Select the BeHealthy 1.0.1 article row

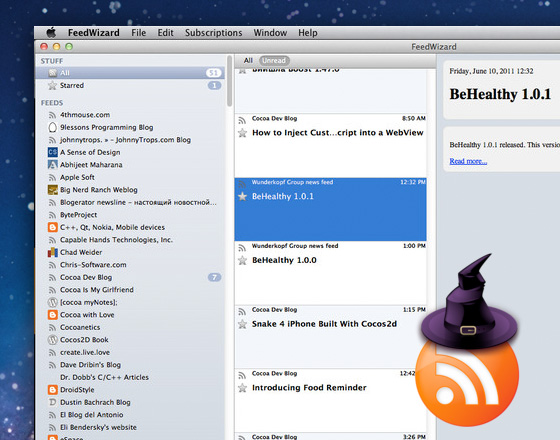(x=330, y=210)
